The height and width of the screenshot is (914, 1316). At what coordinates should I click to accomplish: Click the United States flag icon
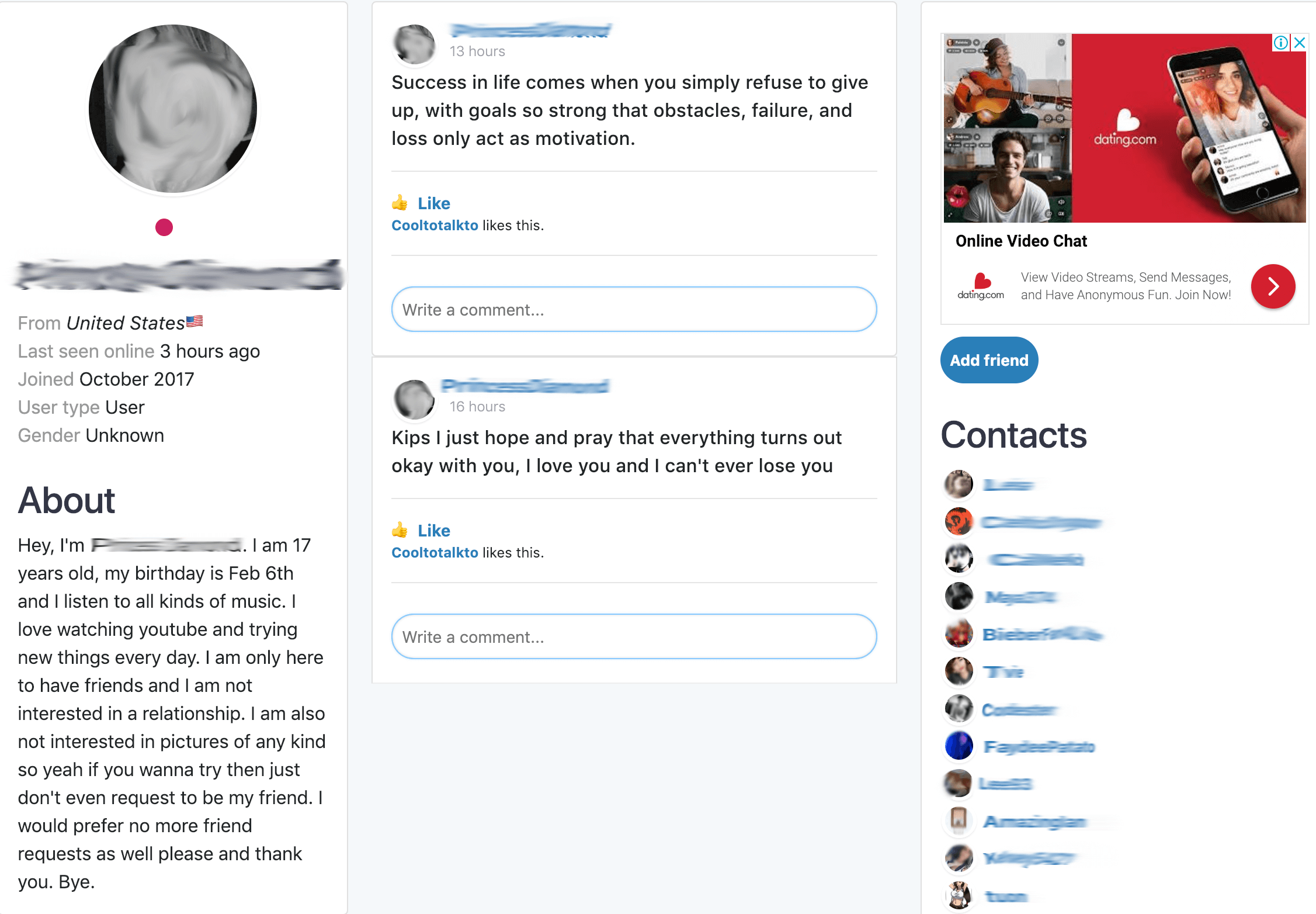(195, 321)
